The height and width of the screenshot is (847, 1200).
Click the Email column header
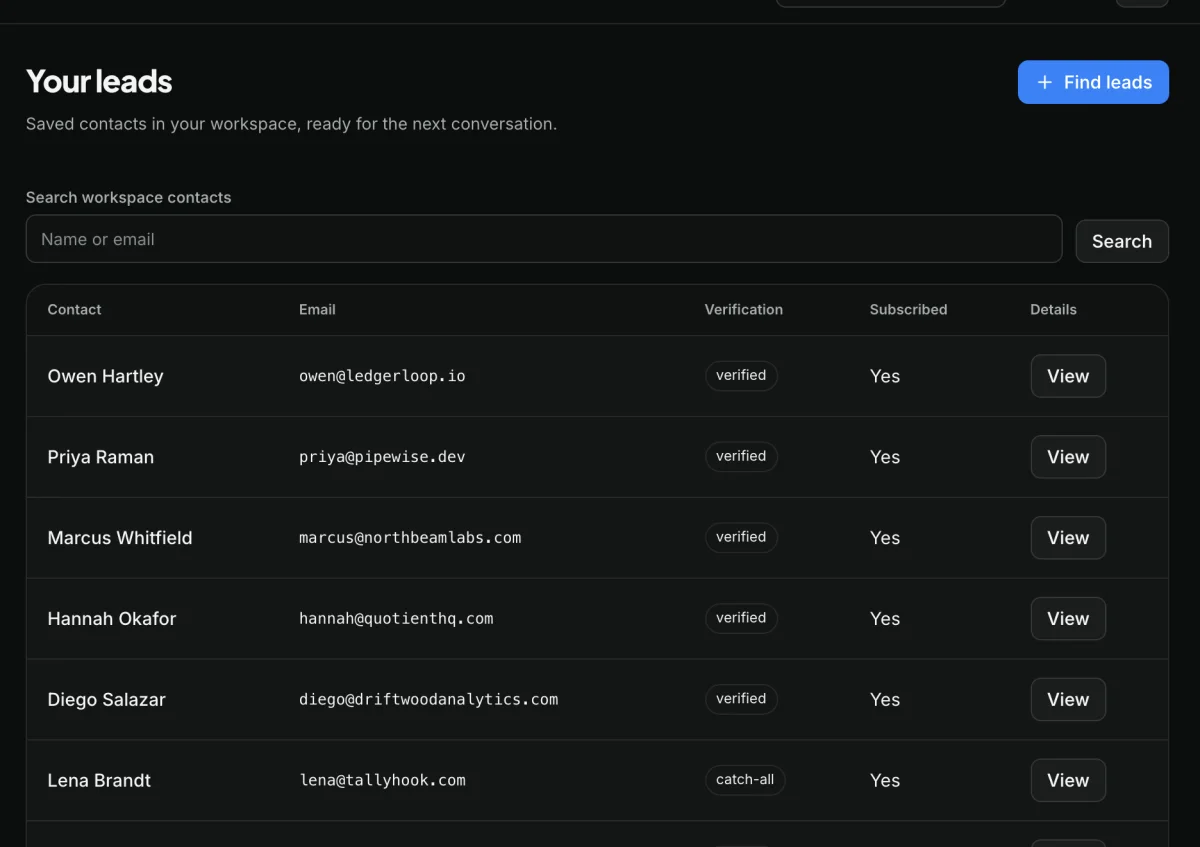click(x=317, y=310)
